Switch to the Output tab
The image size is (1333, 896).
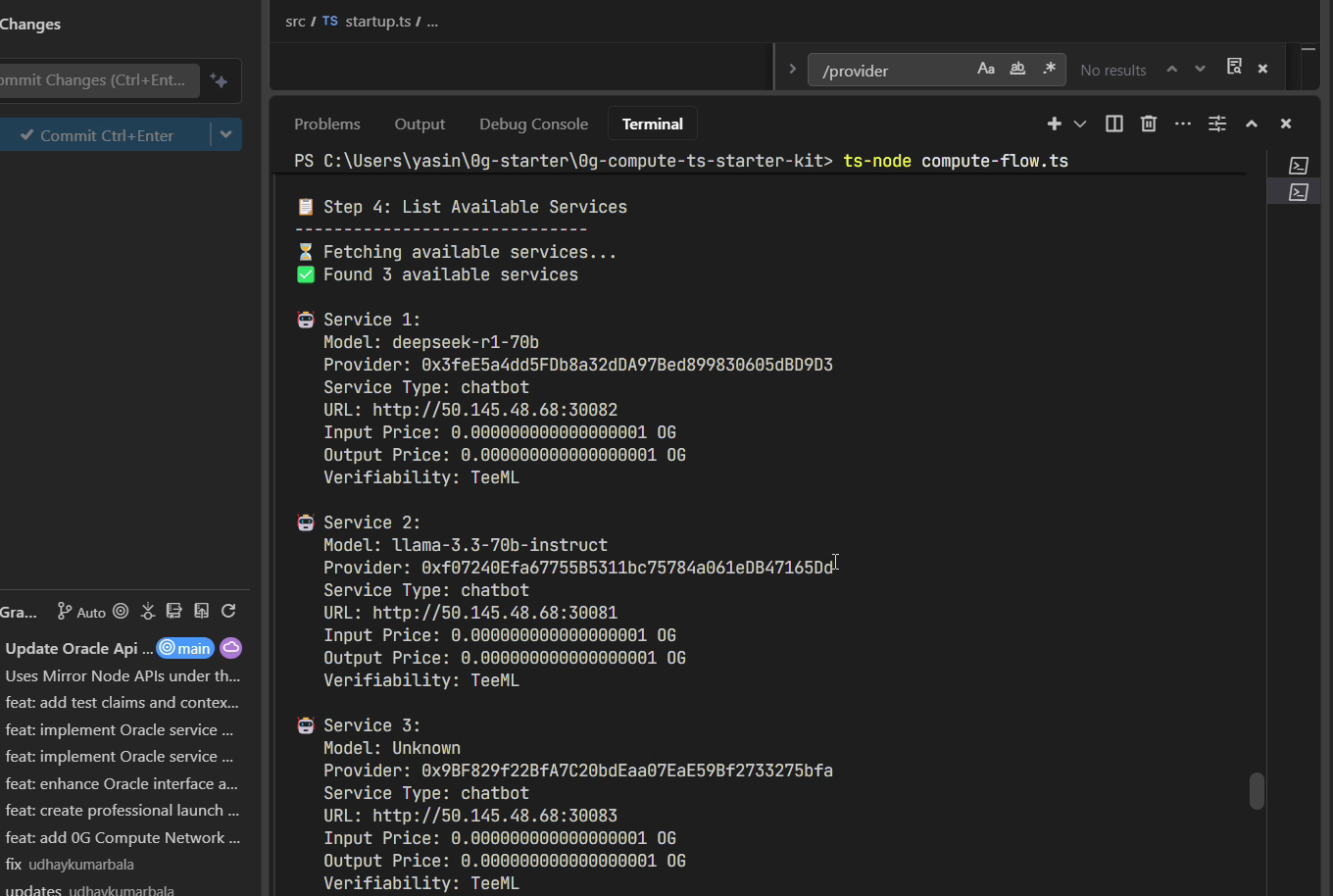point(420,124)
